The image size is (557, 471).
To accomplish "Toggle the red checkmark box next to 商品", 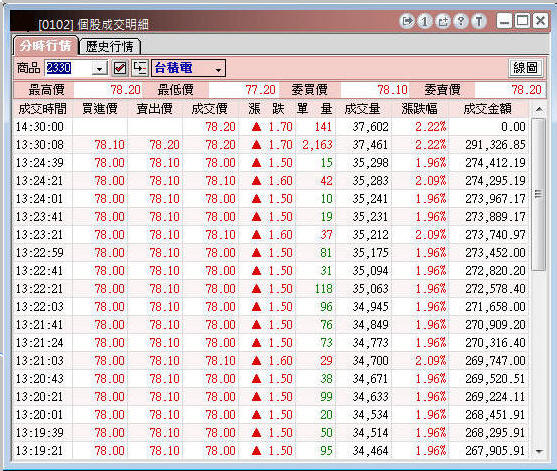I will [x=120, y=68].
